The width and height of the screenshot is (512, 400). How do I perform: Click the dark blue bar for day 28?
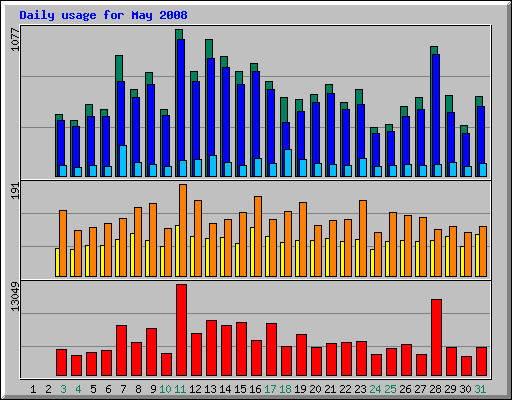coord(436,115)
